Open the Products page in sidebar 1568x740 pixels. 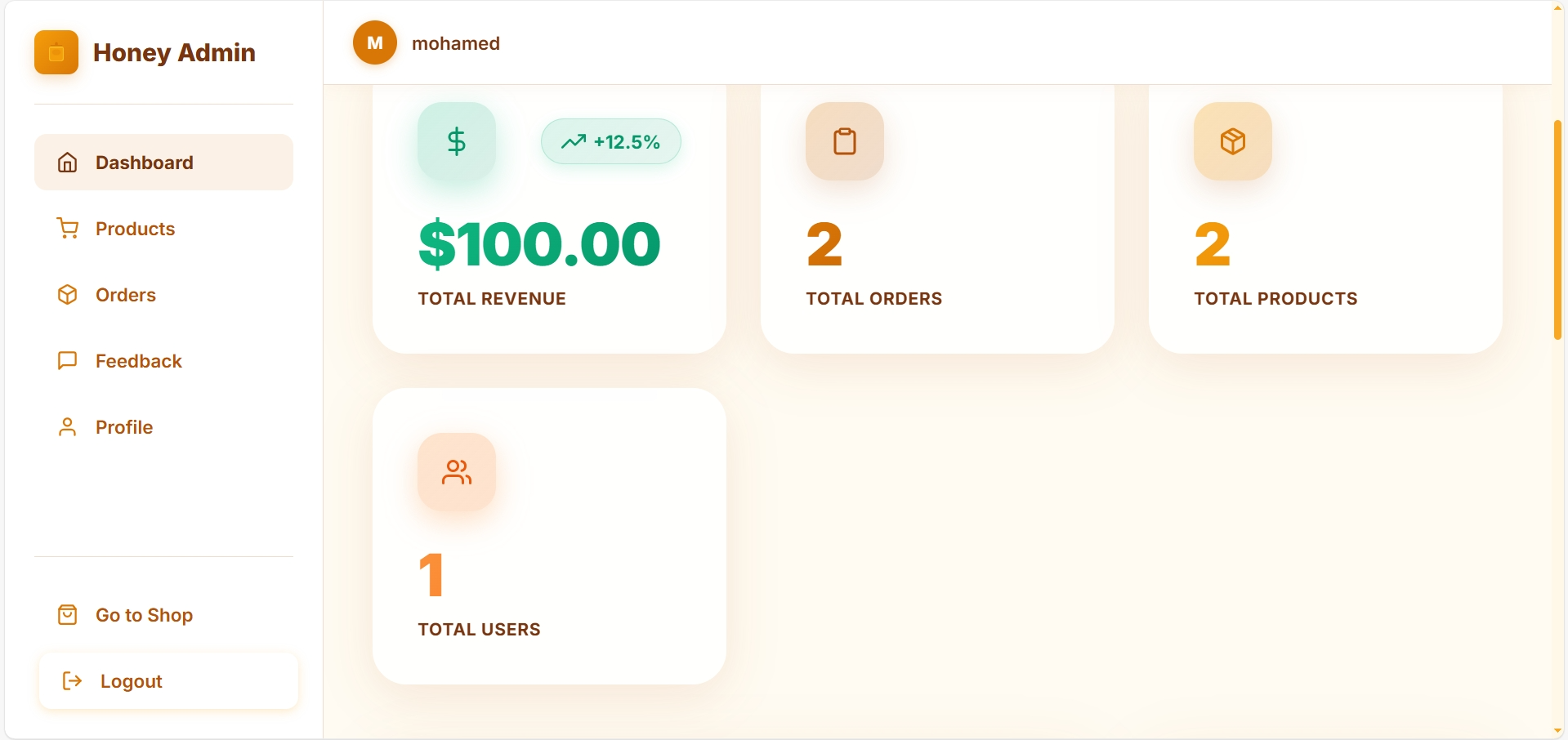[x=135, y=229]
